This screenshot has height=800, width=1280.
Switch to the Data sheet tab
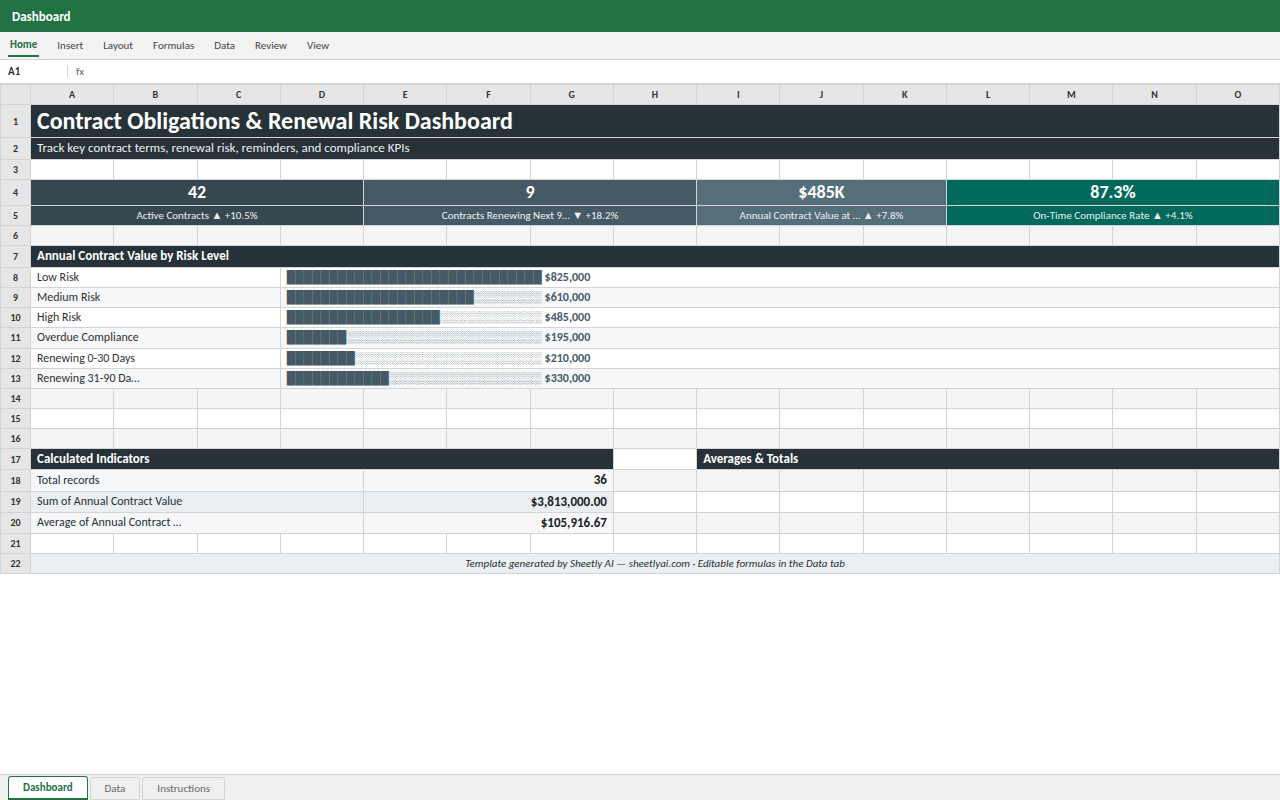tap(115, 788)
